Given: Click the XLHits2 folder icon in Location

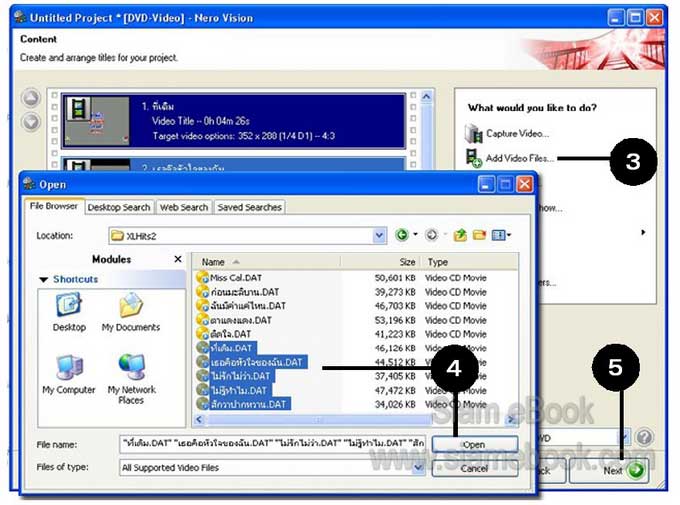Looking at the screenshot, I should click(118, 236).
